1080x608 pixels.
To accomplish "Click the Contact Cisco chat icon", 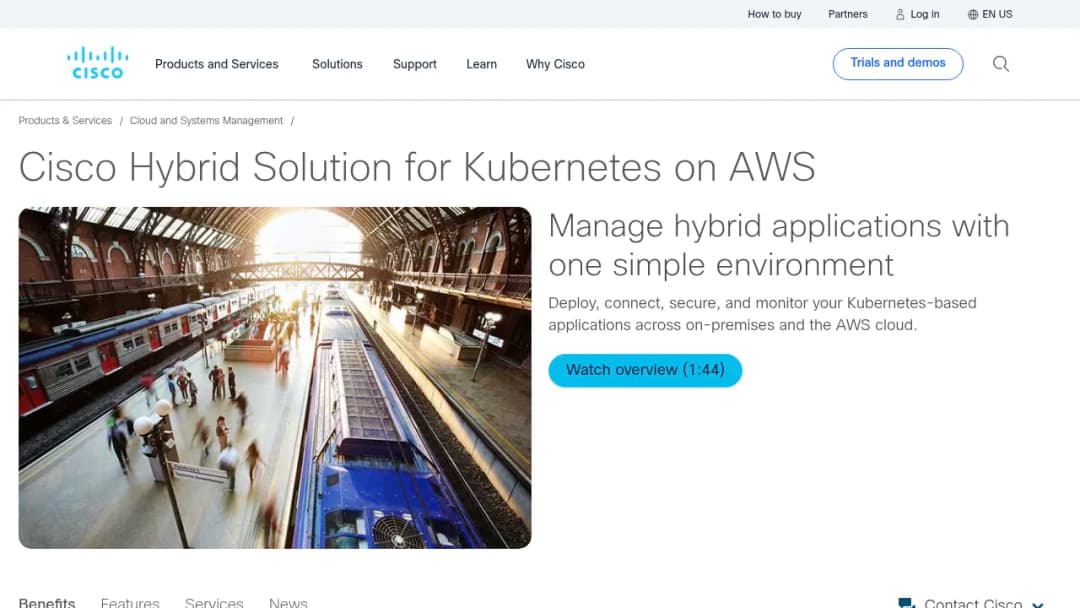I will [x=906, y=603].
